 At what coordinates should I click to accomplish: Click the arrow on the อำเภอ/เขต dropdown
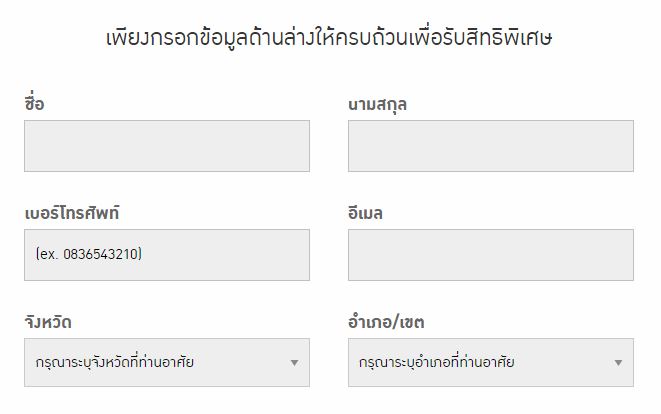point(618,362)
